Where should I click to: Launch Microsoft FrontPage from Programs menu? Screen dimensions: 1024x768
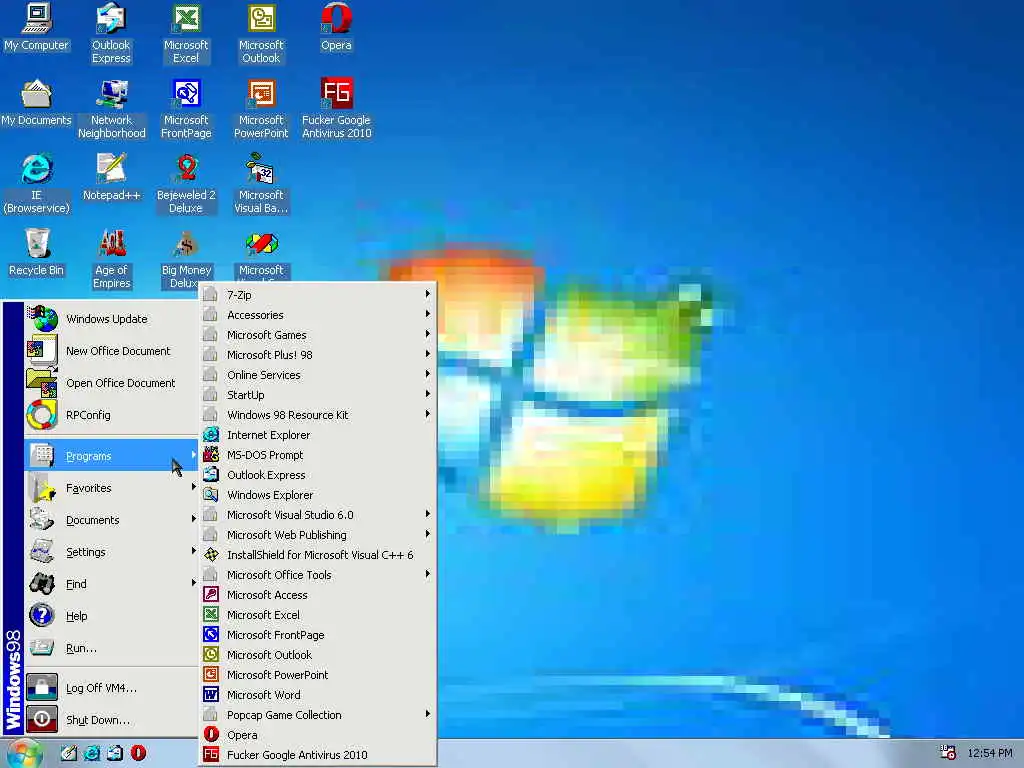coord(317,635)
